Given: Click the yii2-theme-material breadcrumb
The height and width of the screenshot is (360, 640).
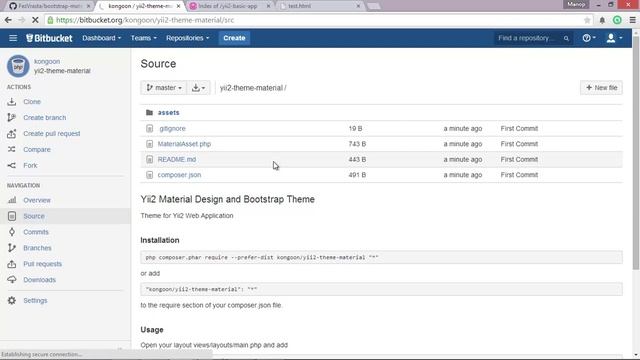Looking at the screenshot, I should [x=251, y=88].
